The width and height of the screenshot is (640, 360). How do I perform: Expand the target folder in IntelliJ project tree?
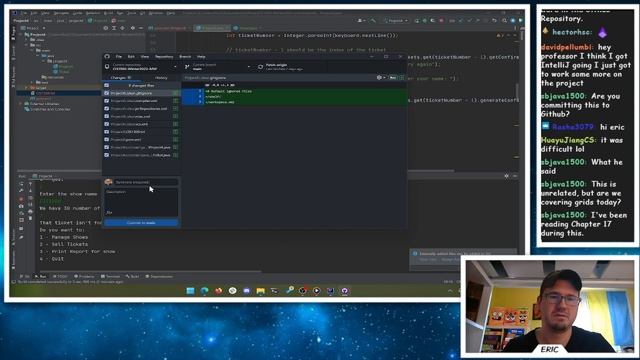point(26,88)
